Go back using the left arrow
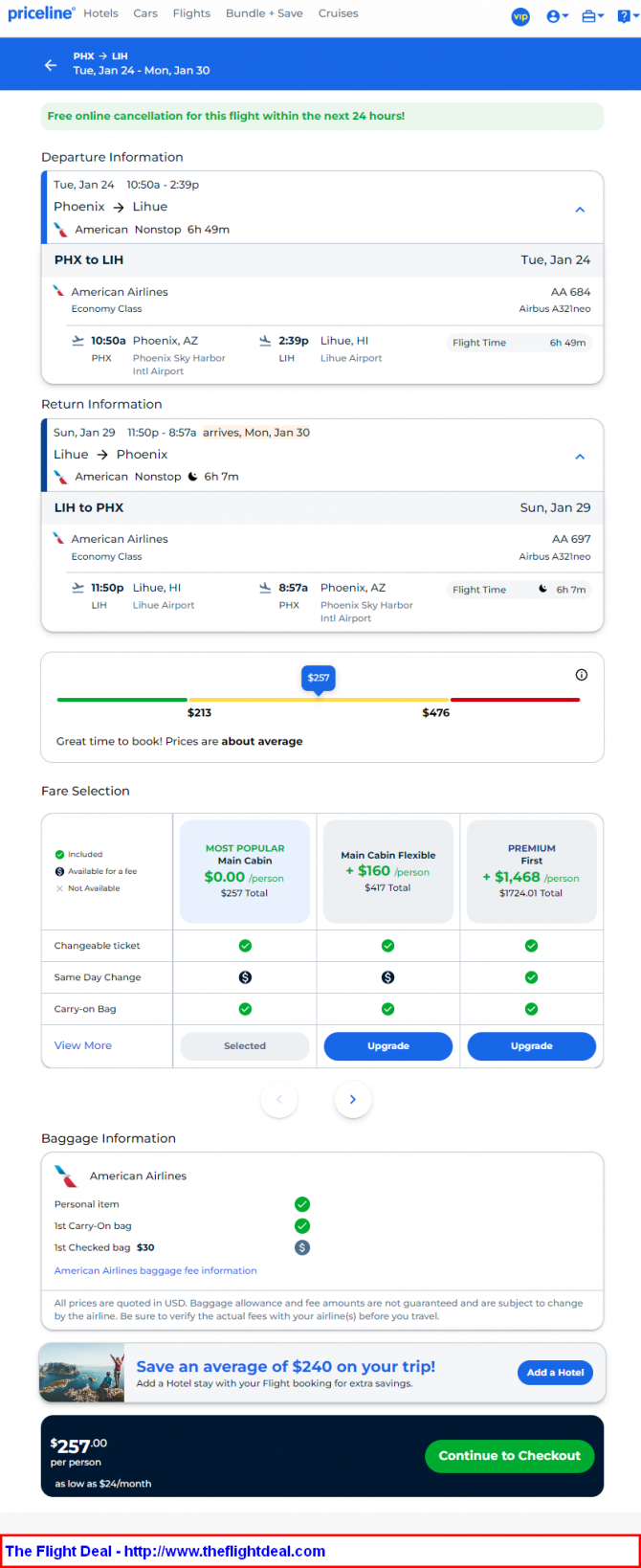 point(51,65)
